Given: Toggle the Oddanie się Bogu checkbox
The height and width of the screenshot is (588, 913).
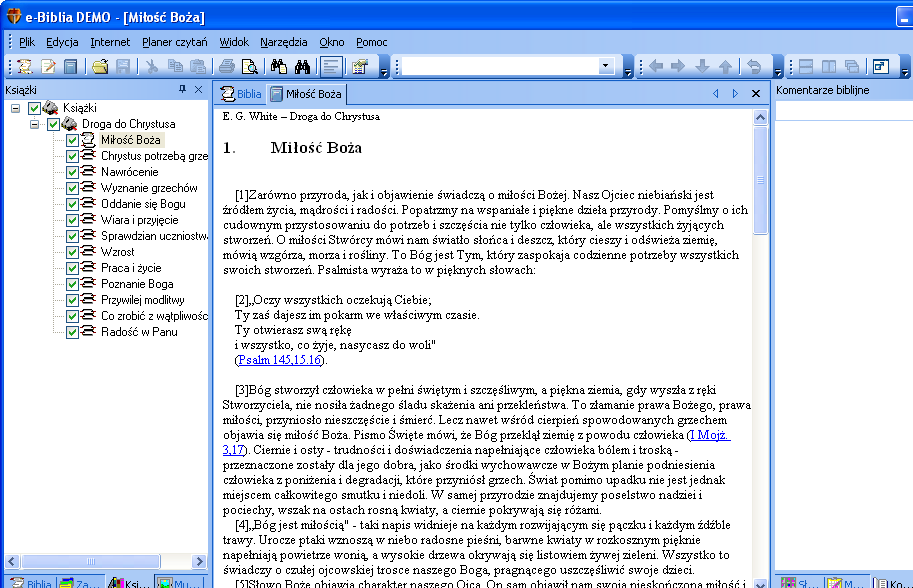Looking at the screenshot, I should click(72, 204).
